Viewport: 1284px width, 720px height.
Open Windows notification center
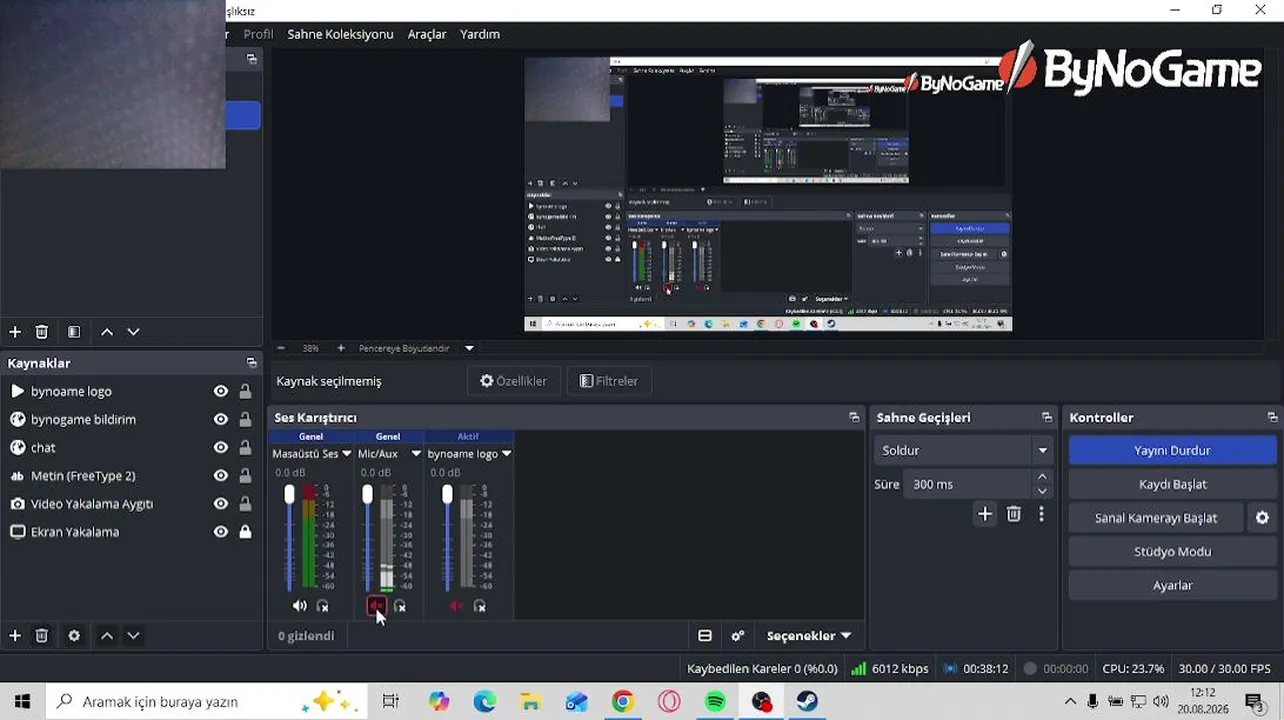(x=1254, y=702)
